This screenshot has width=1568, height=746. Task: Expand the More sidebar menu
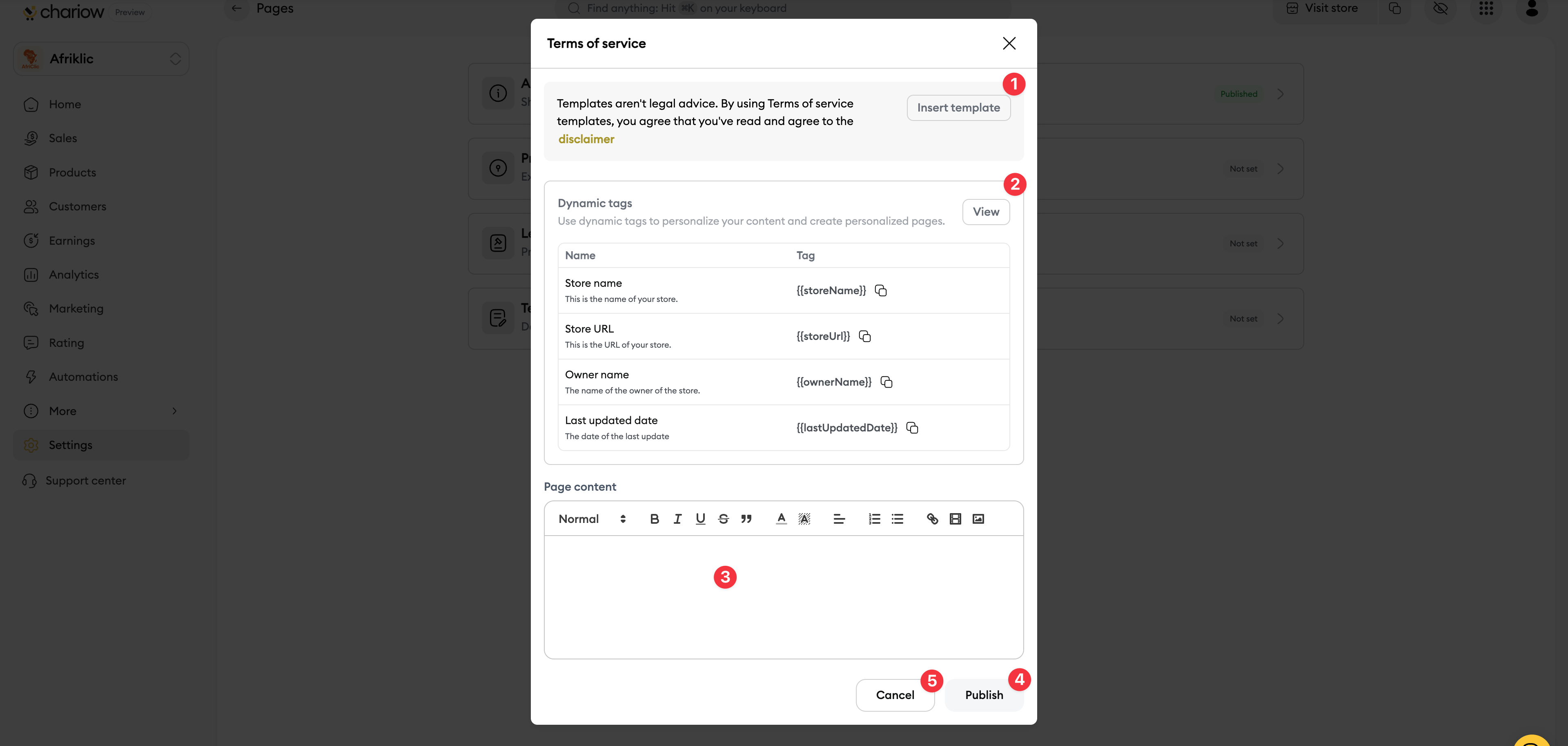101,411
